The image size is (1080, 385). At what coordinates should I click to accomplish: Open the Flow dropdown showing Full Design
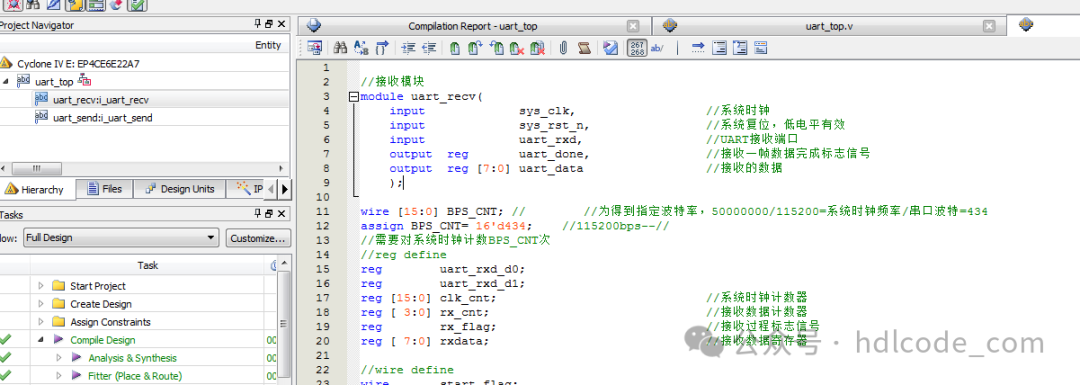click(121, 238)
